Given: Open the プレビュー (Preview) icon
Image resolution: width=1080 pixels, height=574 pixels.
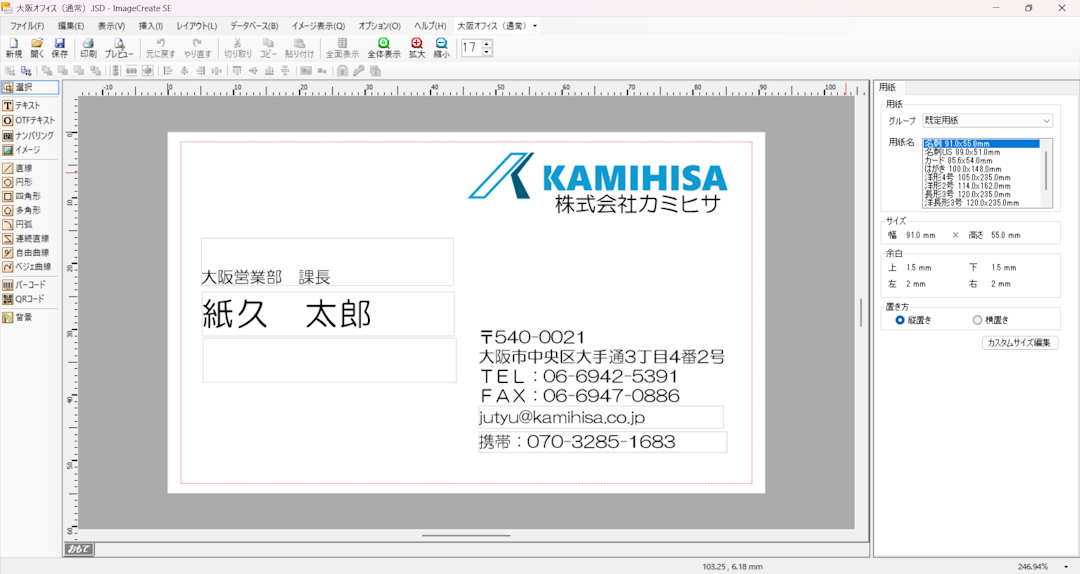Looking at the screenshot, I should (x=118, y=48).
